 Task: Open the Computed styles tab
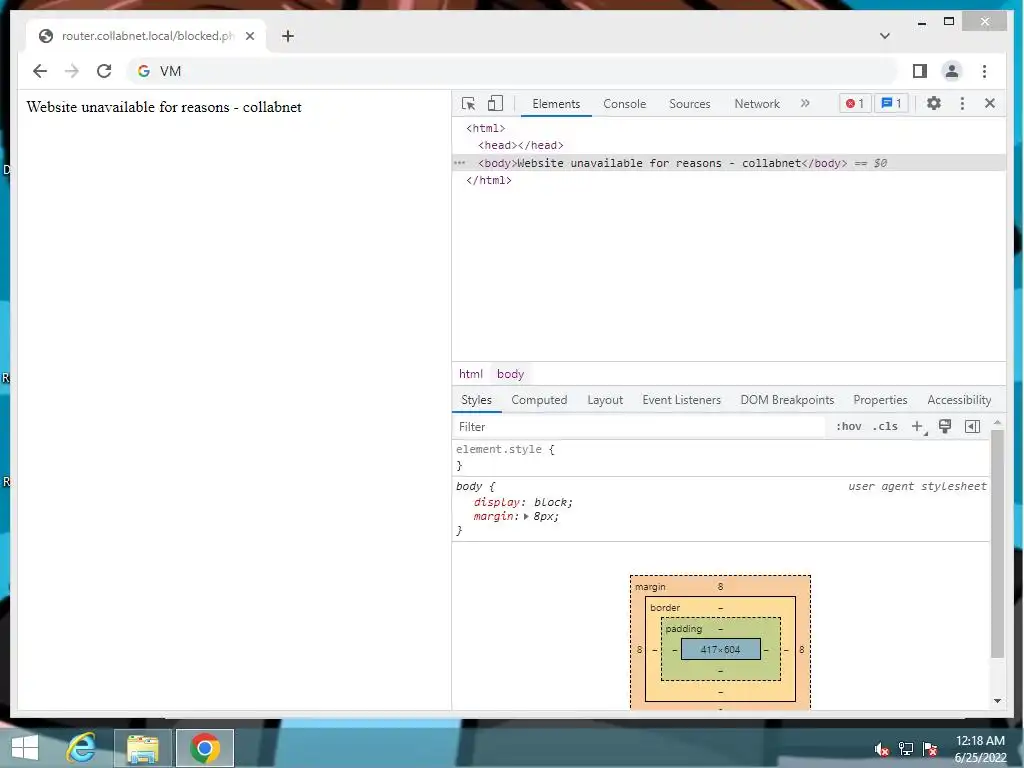tap(539, 400)
